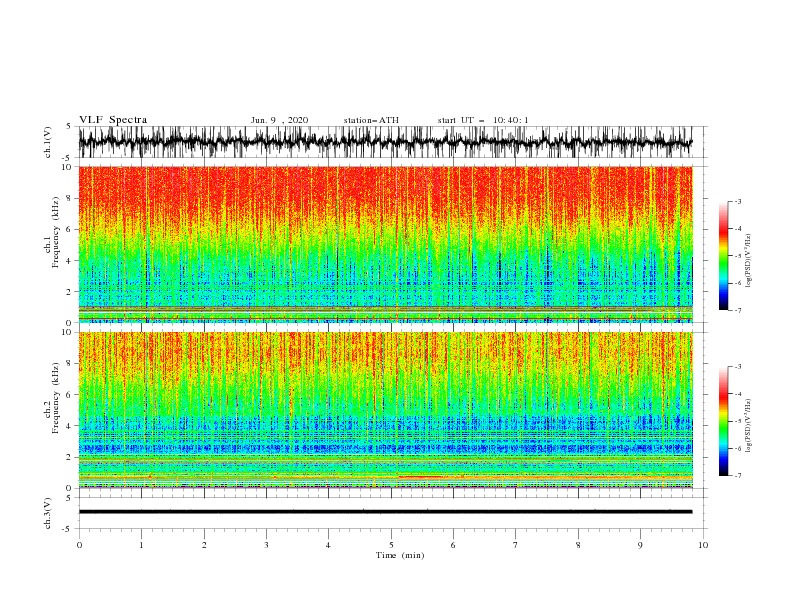Click time axis tick label "9"
This screenshot has width=792, height=612.
click(x=640, y=545)
